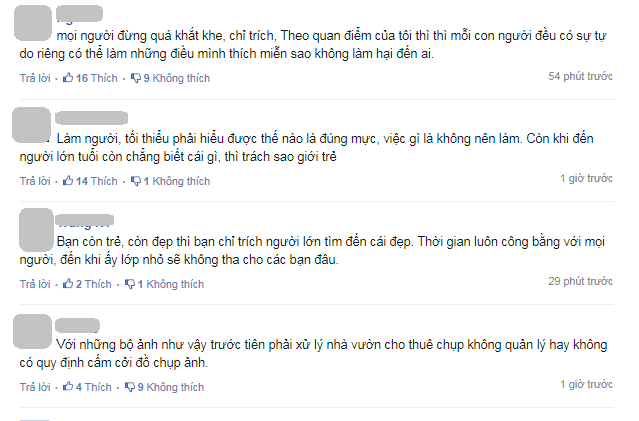Click the '29 phút trước' timestamp
Image resolution: width=639 pixels, height=421 pixels.
coord(580,281)
